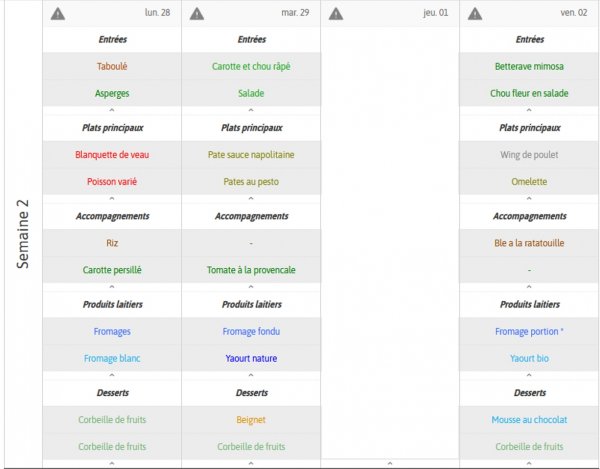Collapse Monday's Desserts chevron at the bottom
The image size is (600, 469).
point(112,463)
